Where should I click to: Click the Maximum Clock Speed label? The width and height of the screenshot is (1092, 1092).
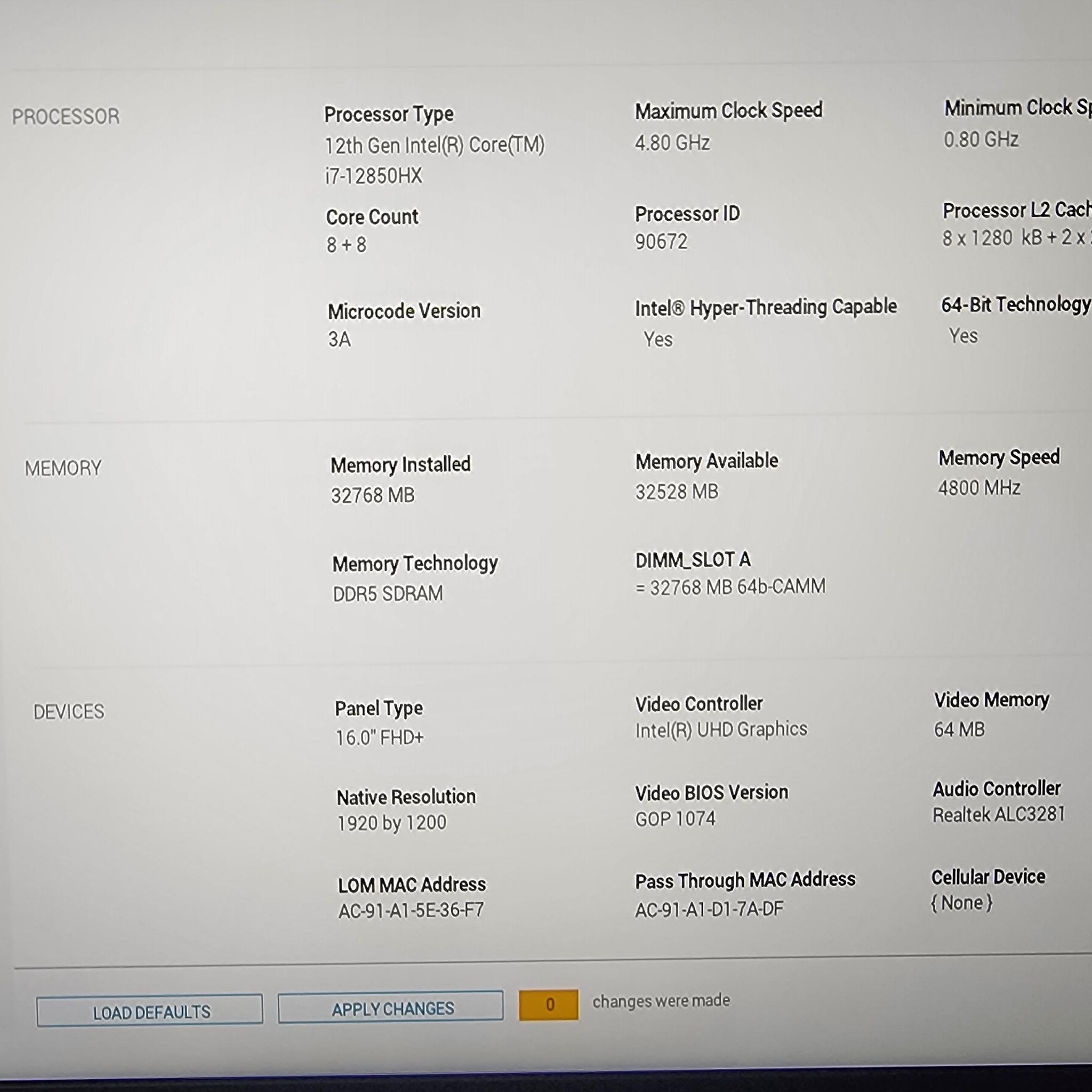point(729,111)
